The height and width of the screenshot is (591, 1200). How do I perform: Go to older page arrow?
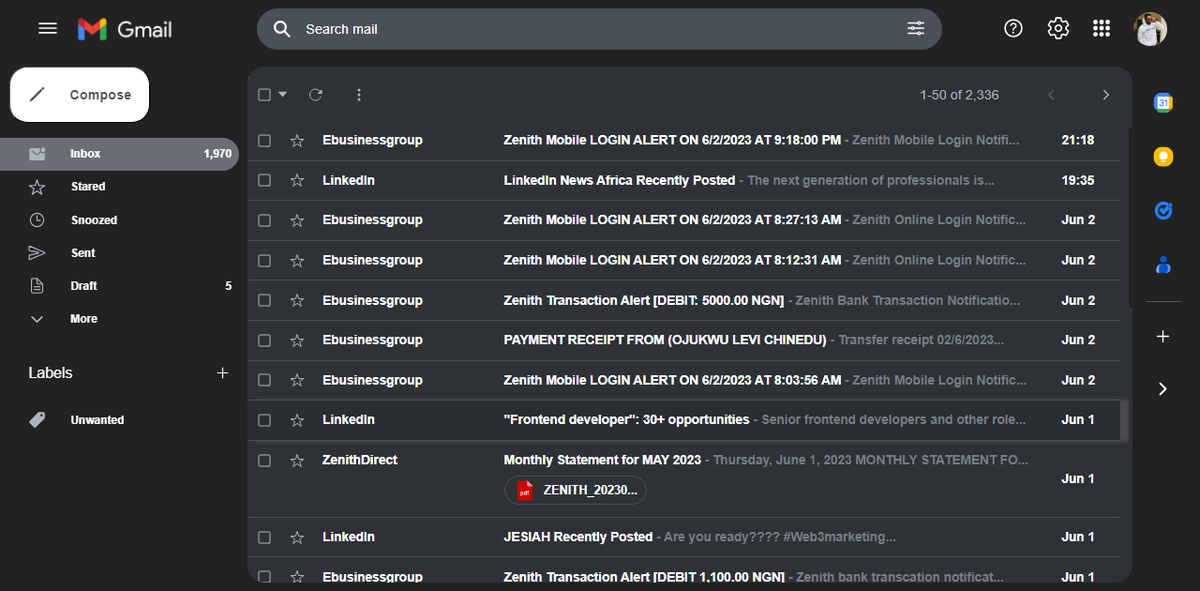coord(1105,95)
